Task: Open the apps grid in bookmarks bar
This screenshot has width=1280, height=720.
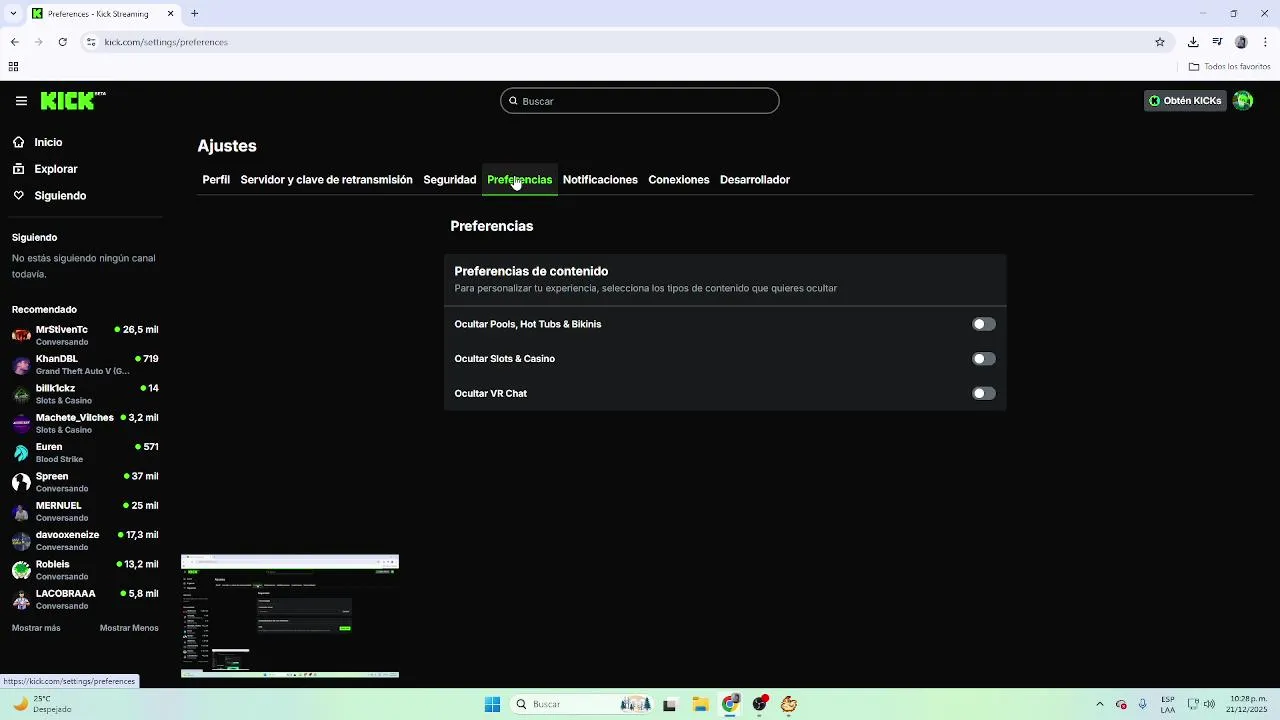Action: [13, 67]
